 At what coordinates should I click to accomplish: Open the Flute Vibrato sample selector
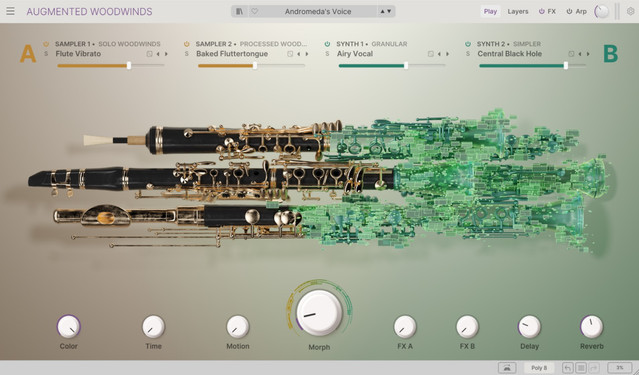[x=78, y=54]
